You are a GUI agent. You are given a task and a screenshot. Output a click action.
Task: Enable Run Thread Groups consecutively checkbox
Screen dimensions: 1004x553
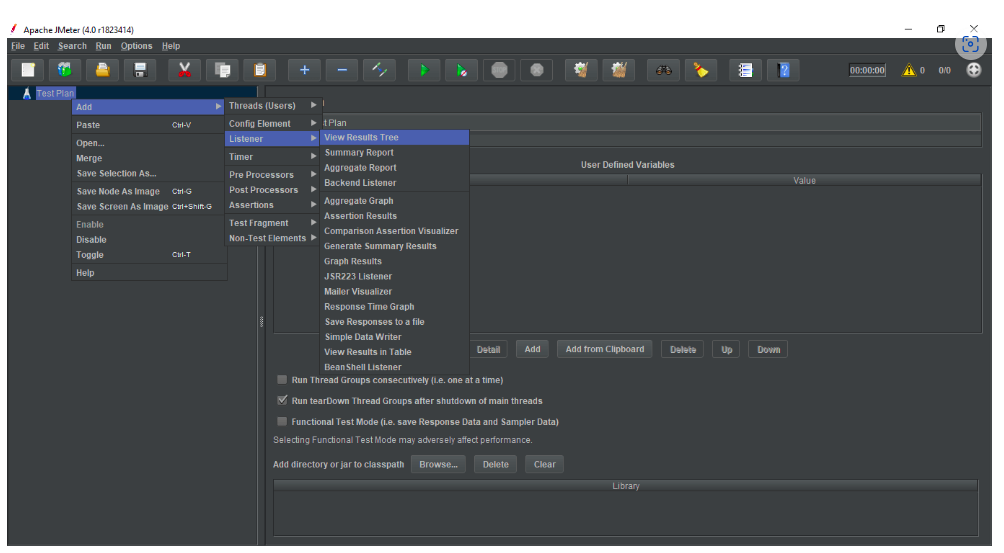[282, 380]
